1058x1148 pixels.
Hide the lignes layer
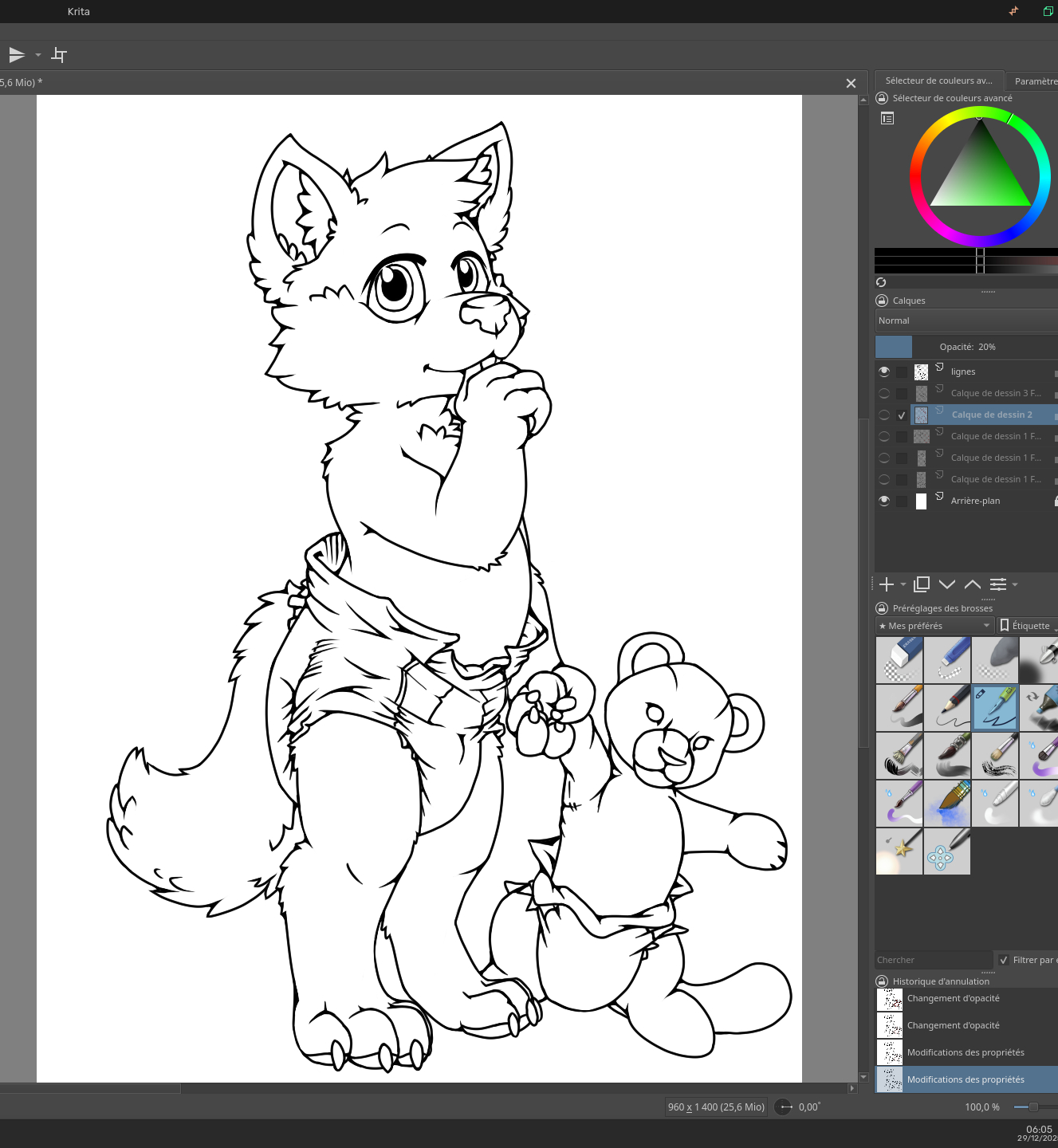click(x=884, y=372)
